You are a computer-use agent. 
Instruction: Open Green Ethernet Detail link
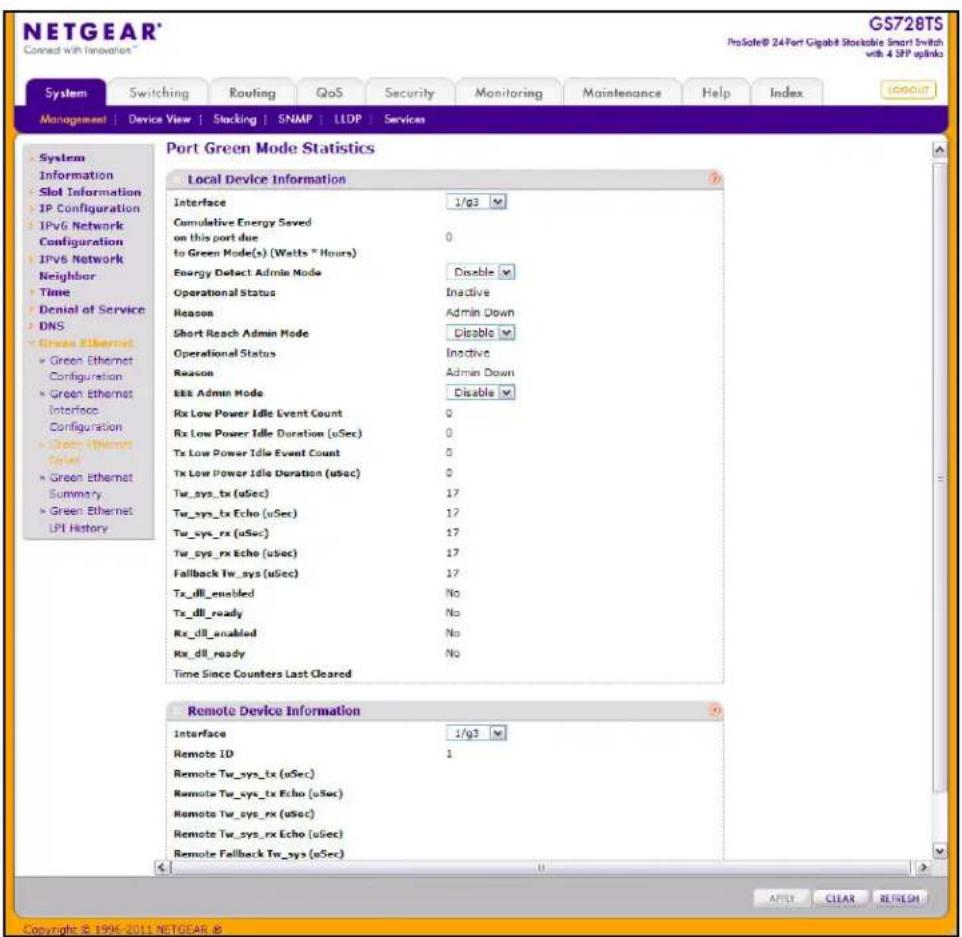[91, 452]
